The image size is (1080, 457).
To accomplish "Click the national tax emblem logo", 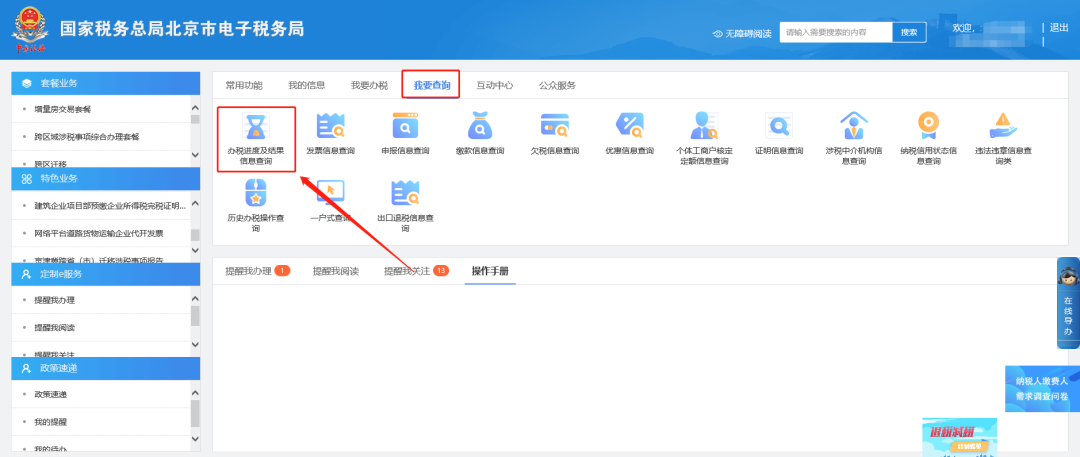I will (30, 29).
